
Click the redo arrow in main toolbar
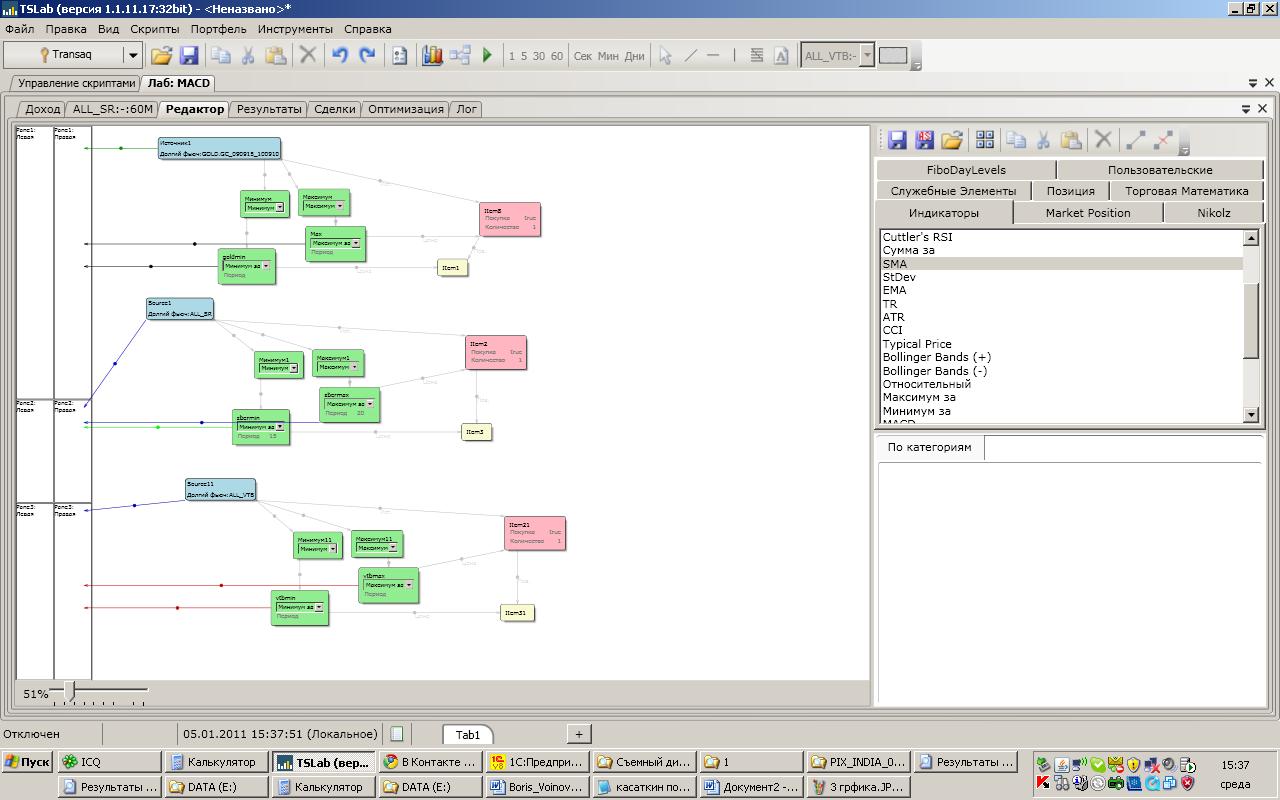click(x=367, y=56)
